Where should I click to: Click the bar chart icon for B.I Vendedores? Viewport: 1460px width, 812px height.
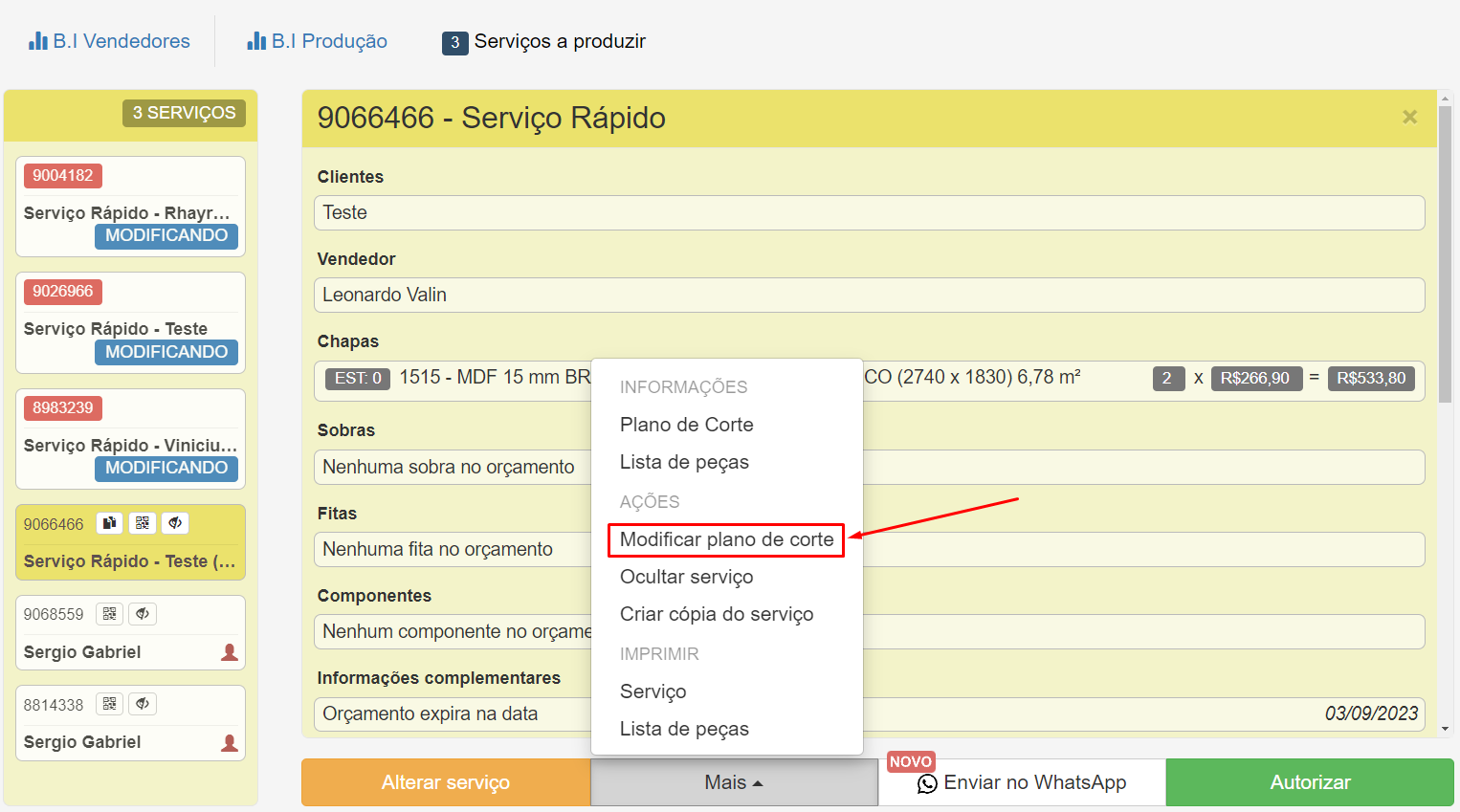(38, 41)
